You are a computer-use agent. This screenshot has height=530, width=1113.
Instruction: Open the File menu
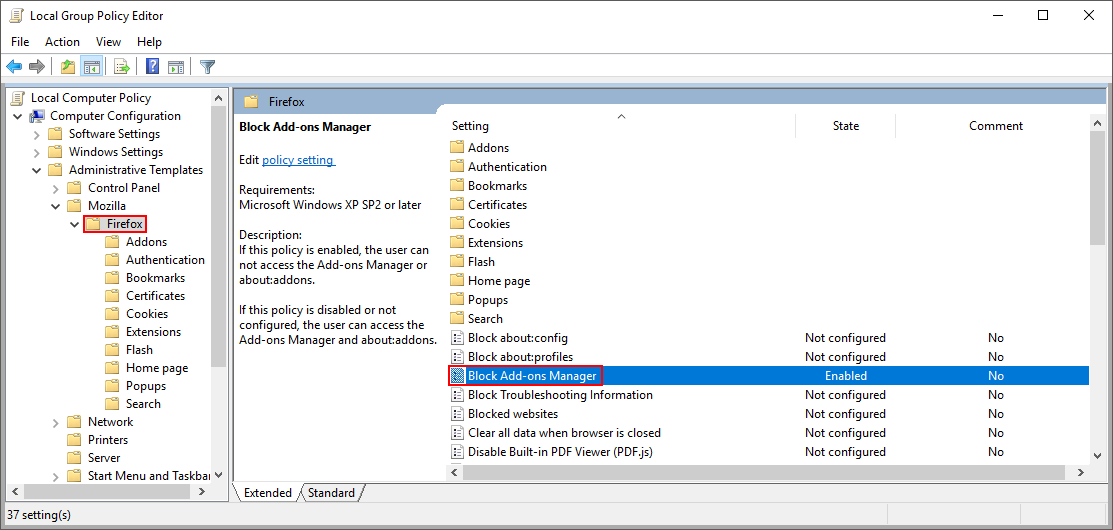(20, 42)
